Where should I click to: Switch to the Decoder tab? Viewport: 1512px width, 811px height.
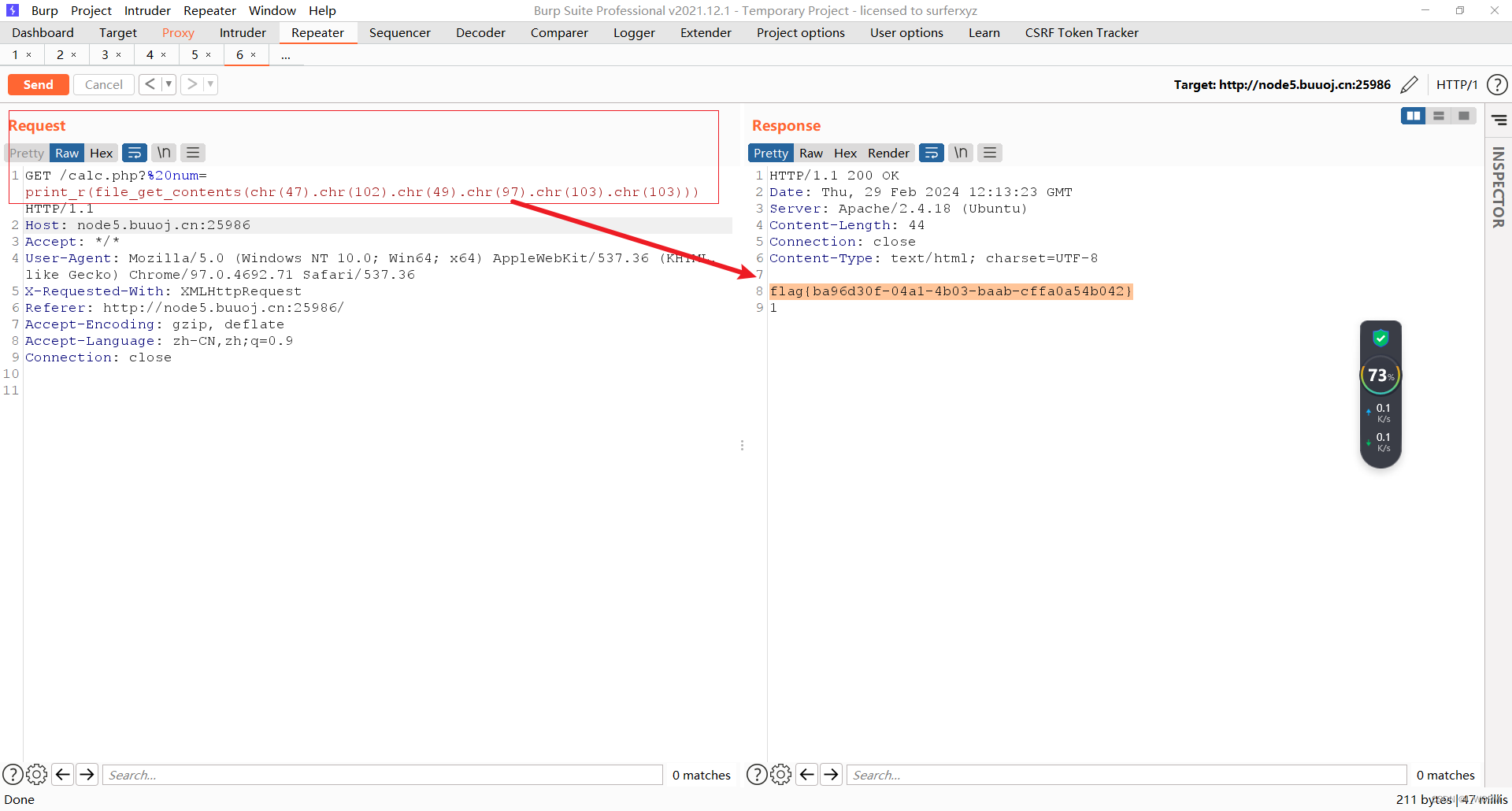click(480, 32)
